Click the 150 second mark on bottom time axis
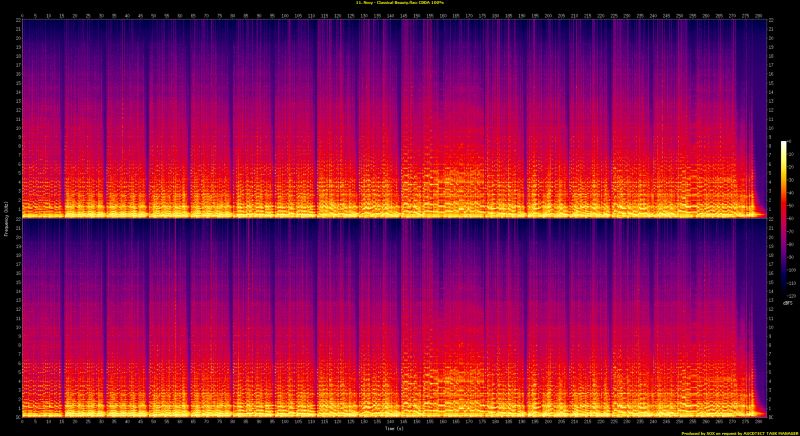Viewport: 800px width, 436px height. coord(418,421)
